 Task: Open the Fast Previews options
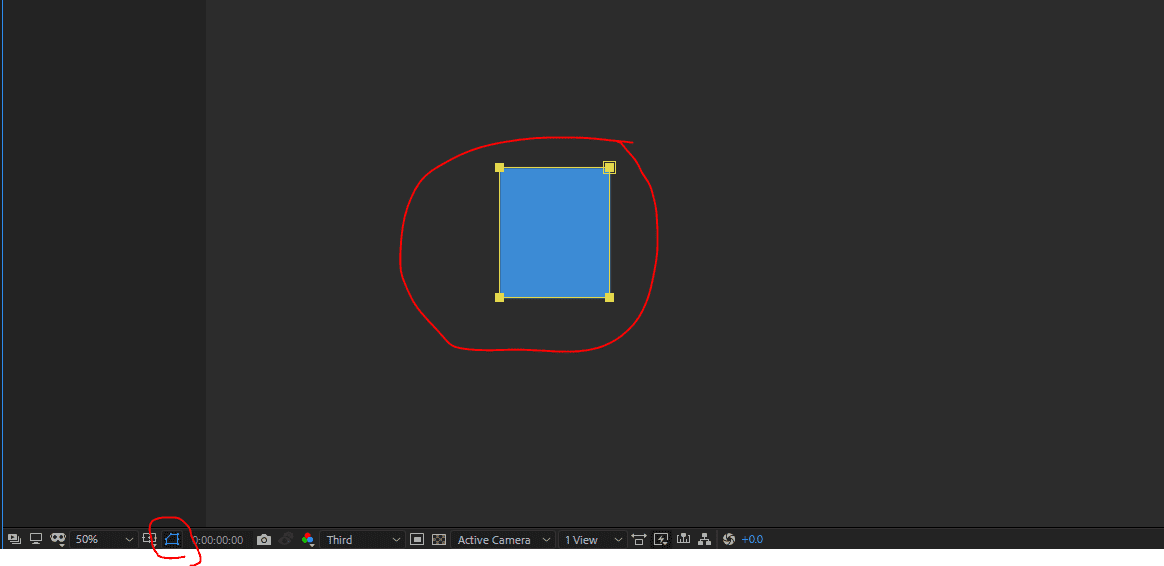coord(661,539)
